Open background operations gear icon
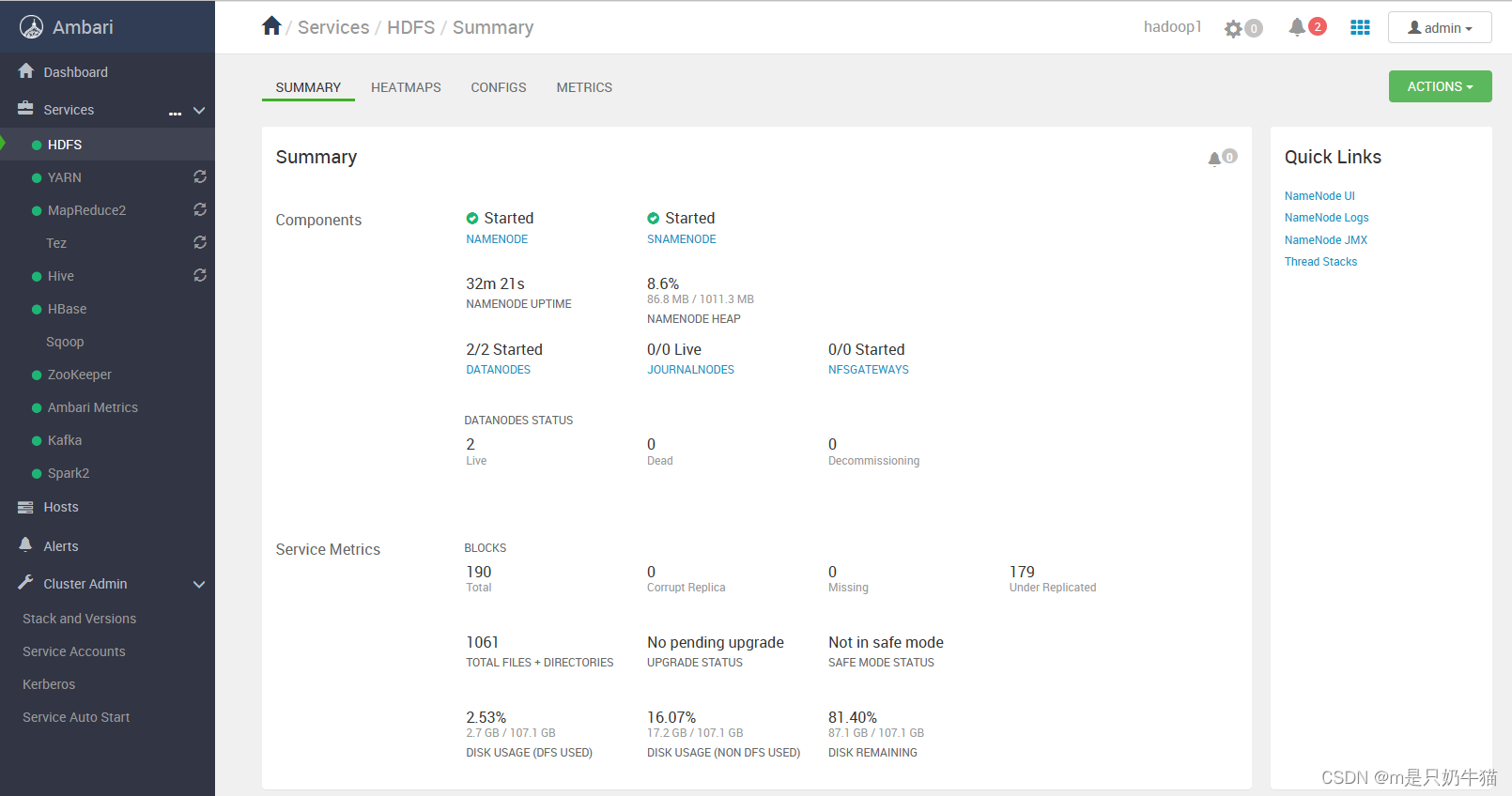Viewport: 1512px width, 796px height. (x=1233, y=29)
